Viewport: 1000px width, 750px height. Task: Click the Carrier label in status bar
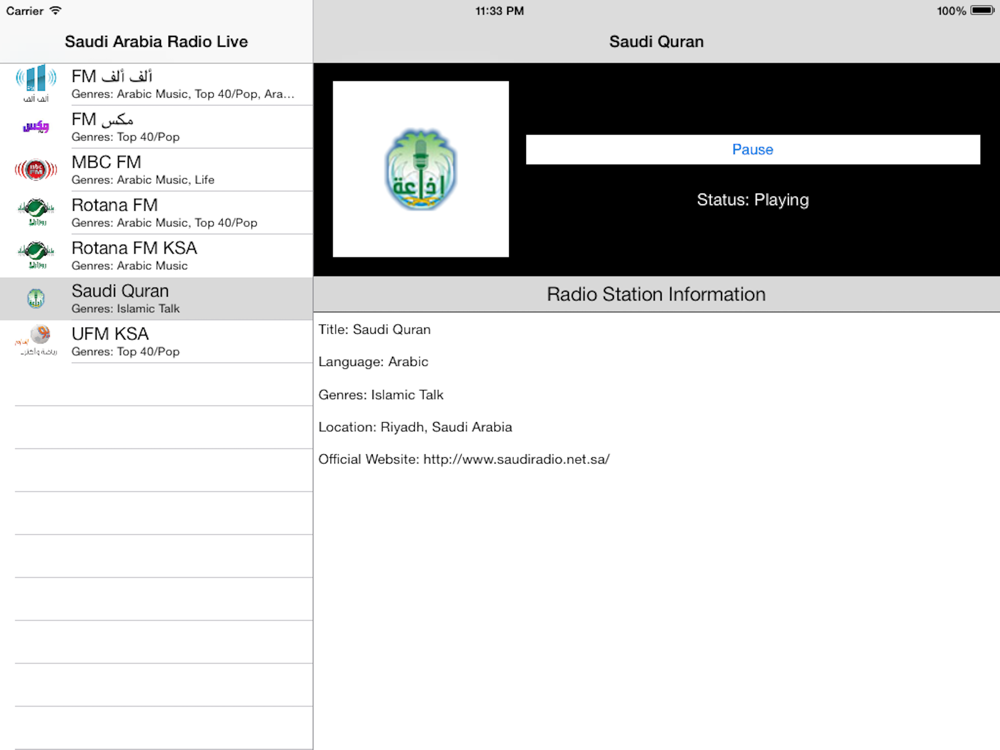(25, 11)
